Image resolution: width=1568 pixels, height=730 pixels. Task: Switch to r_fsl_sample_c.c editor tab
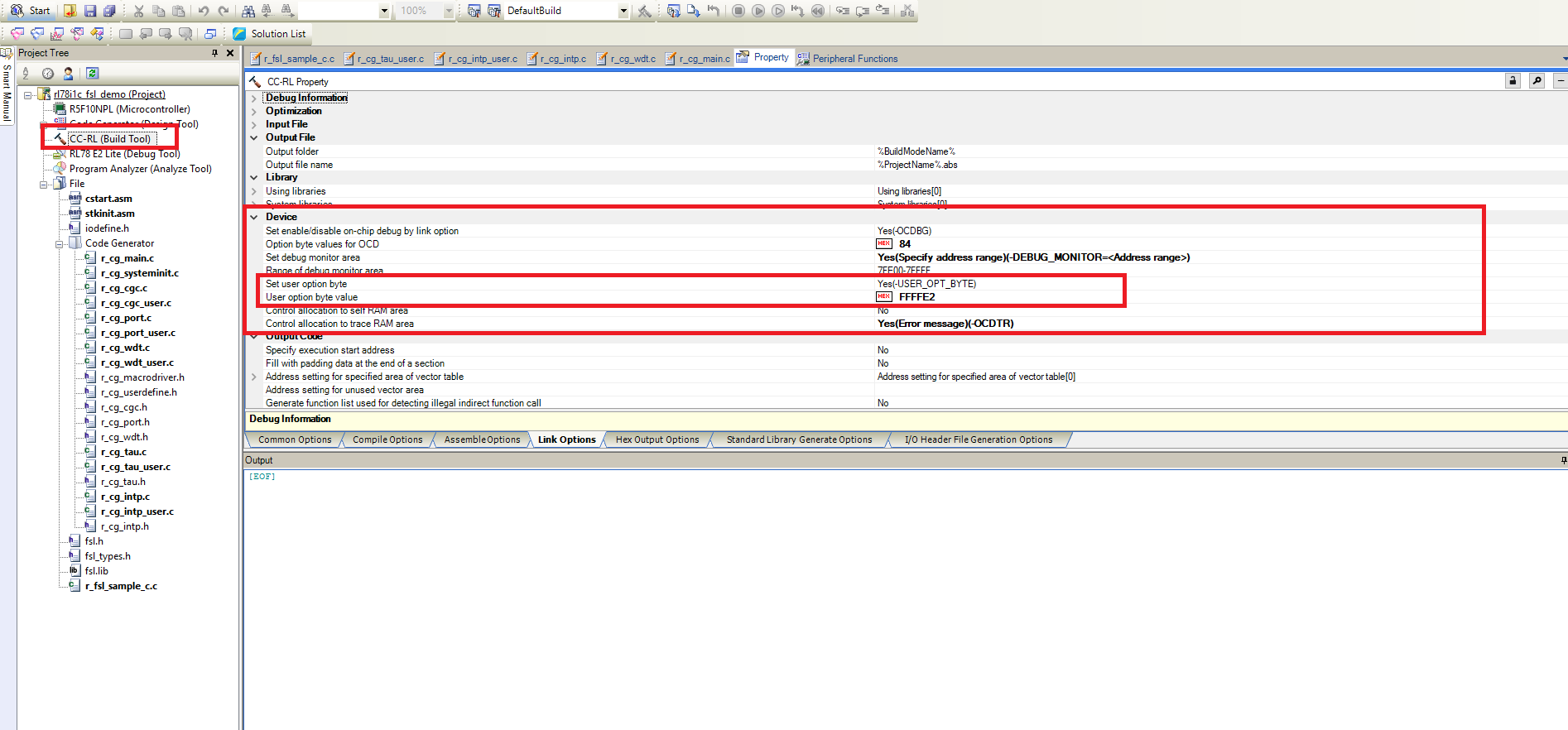(292, 59)
